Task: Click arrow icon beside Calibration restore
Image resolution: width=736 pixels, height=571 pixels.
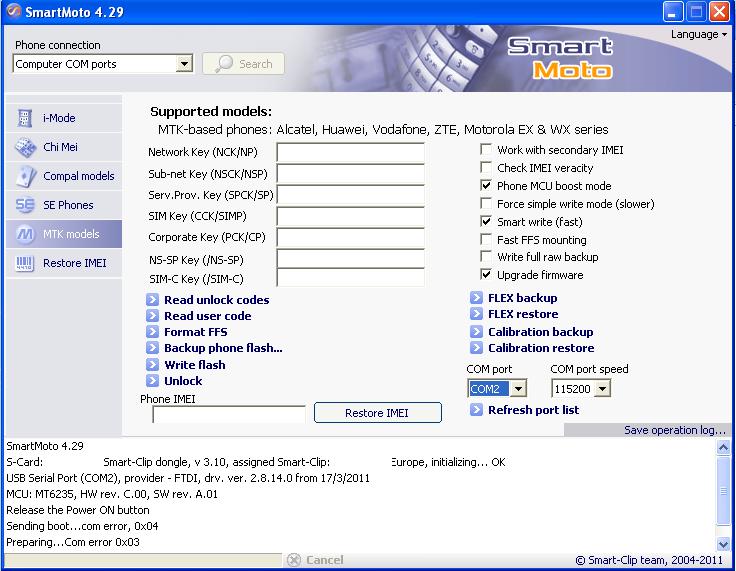Action: tap(476, 347)
